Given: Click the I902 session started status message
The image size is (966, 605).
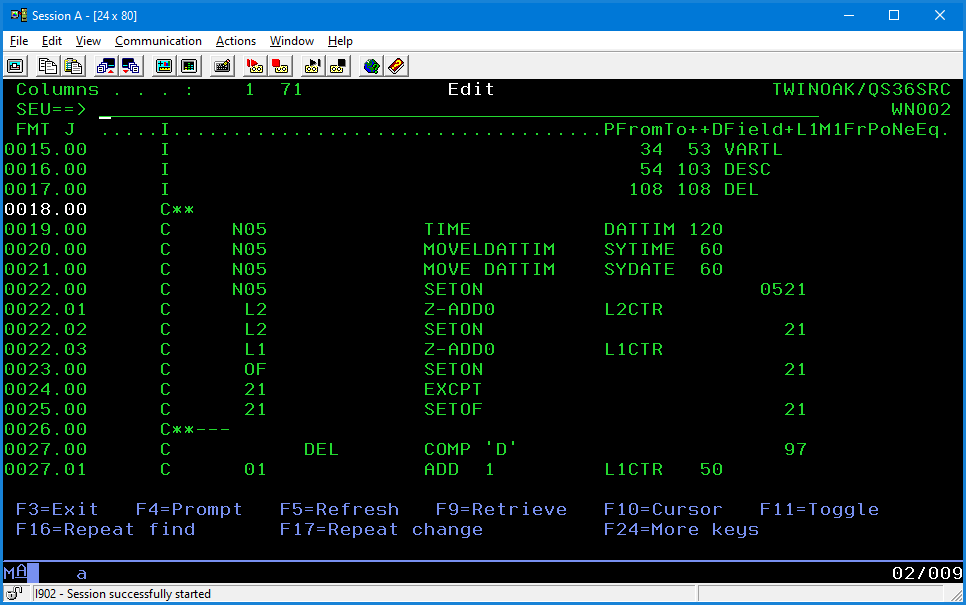Looking at the screenshot, I should pyautogui.click(x=123, y=594).
